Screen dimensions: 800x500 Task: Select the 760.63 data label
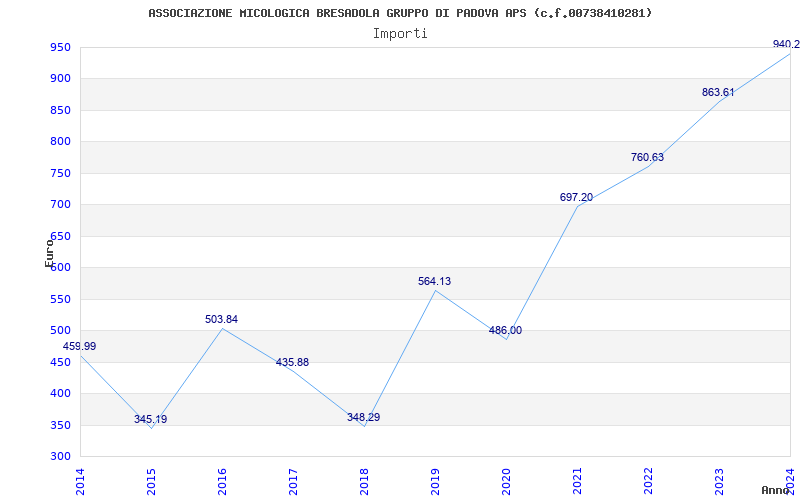647,158
